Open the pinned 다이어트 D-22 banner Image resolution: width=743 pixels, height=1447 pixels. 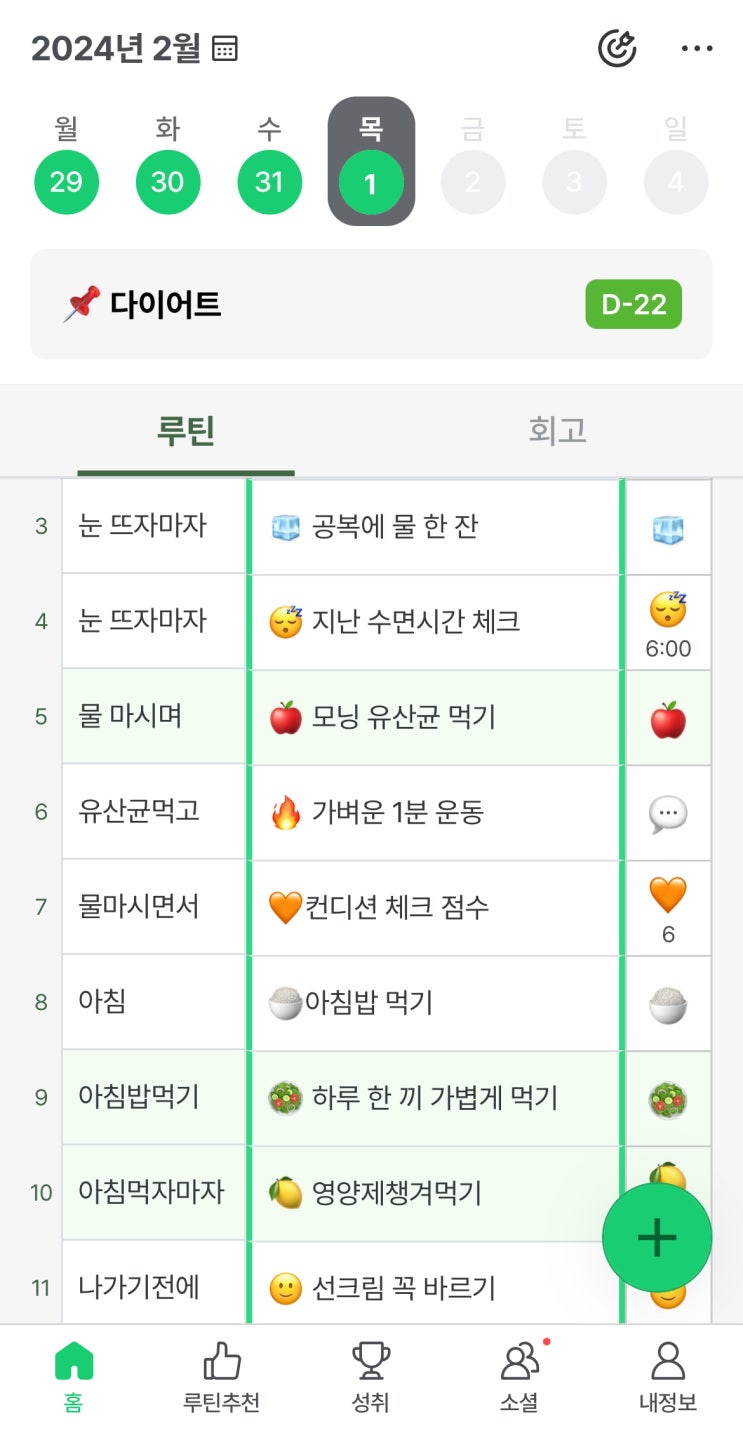(x=371, y=304)
